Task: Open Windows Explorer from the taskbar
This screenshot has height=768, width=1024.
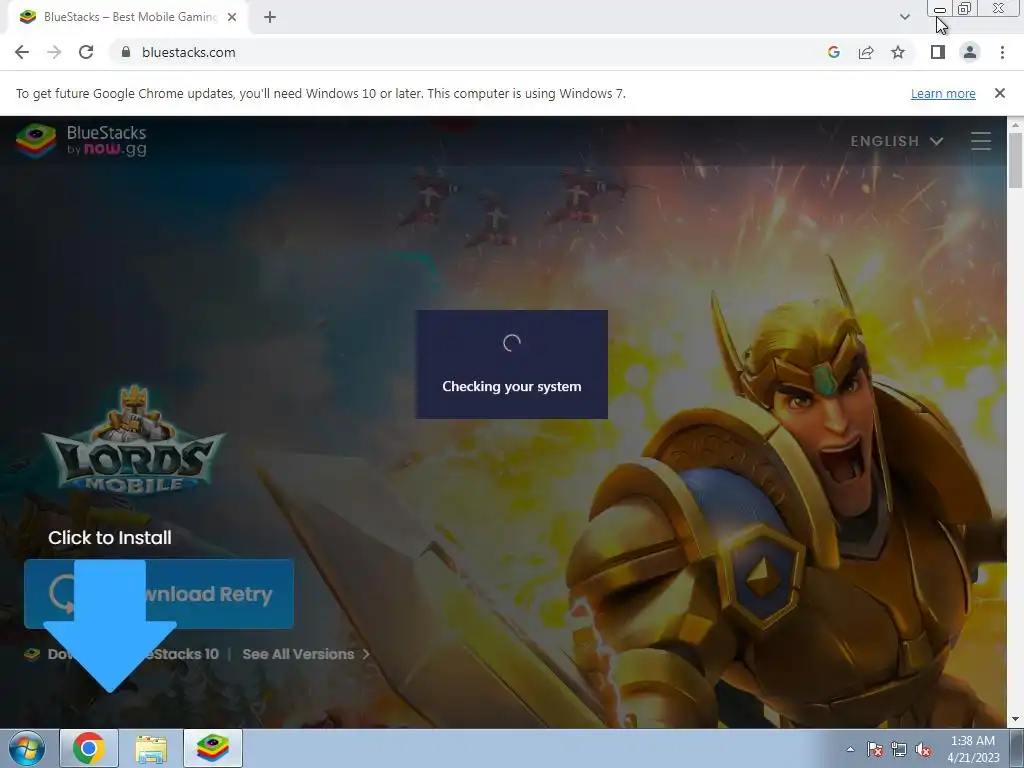Action: point(151,748)
